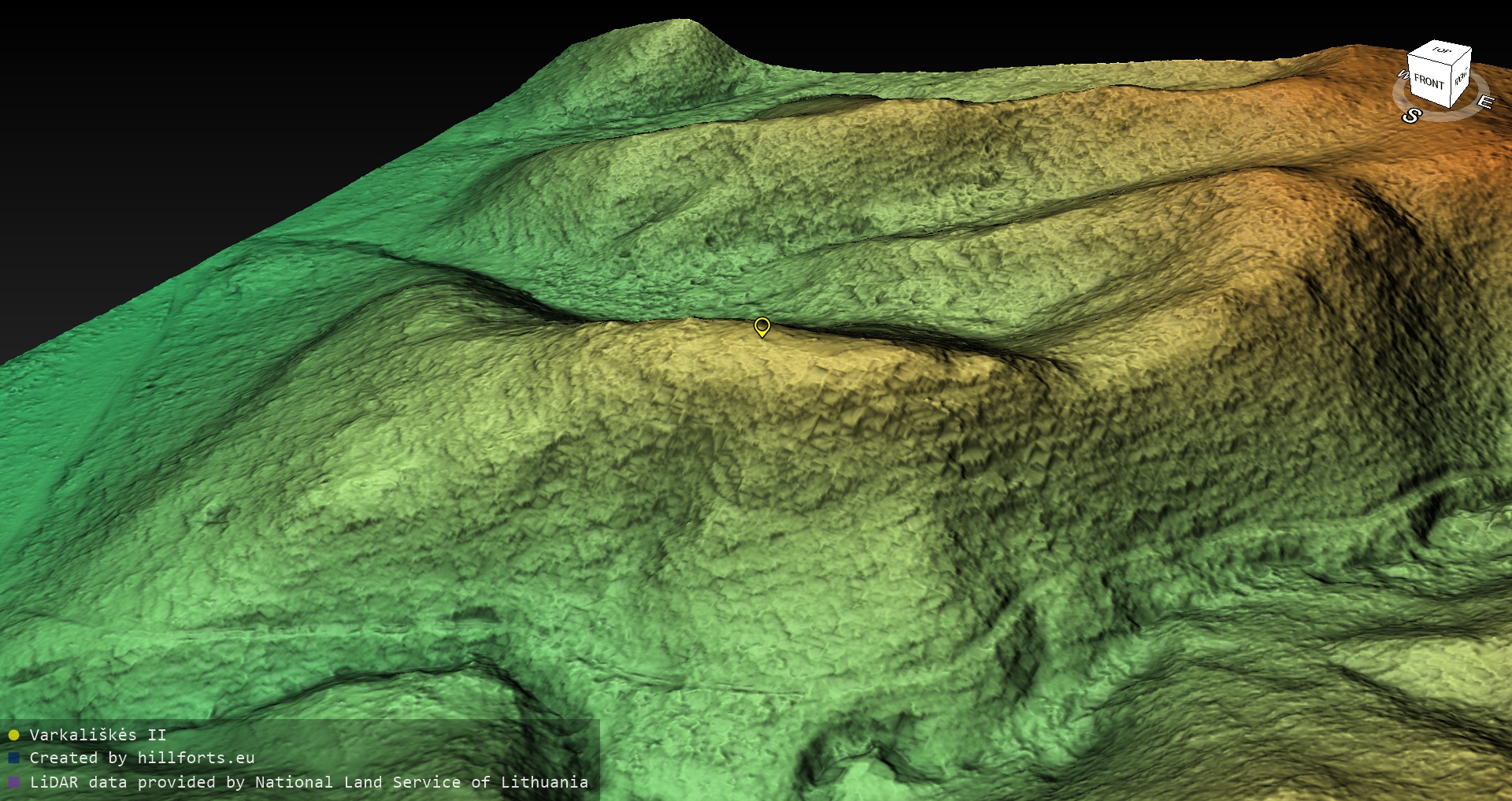Click the W compass letter behind the cube

(x=1403, y=75)
